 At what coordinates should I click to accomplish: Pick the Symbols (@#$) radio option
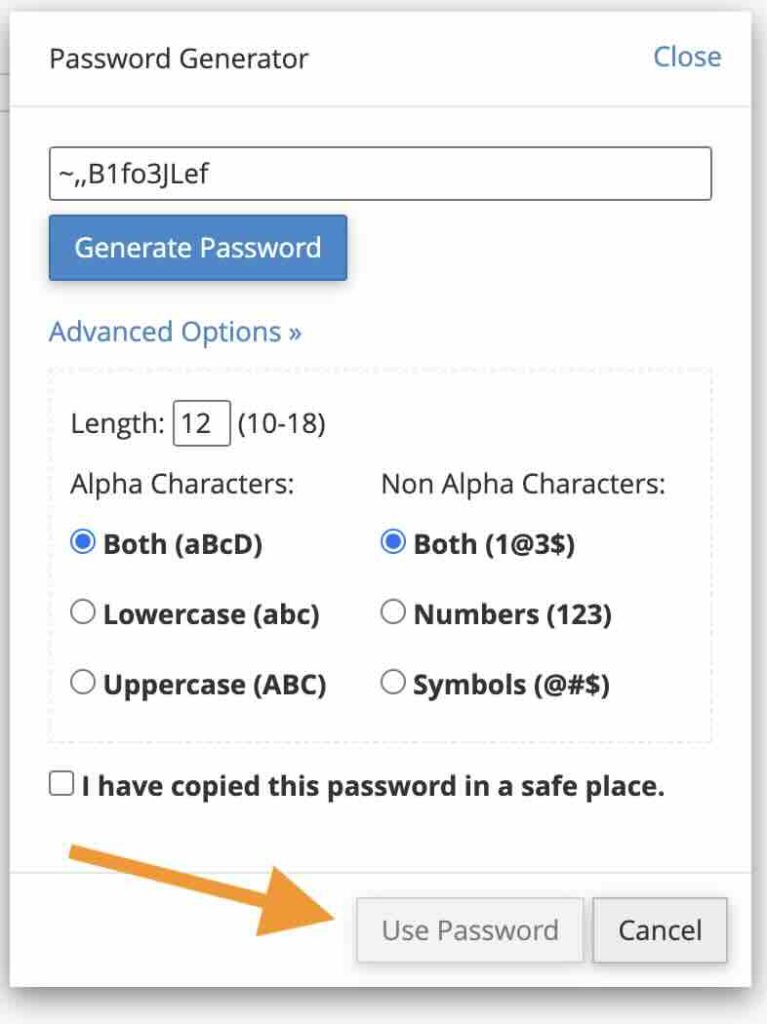[394, 683]
